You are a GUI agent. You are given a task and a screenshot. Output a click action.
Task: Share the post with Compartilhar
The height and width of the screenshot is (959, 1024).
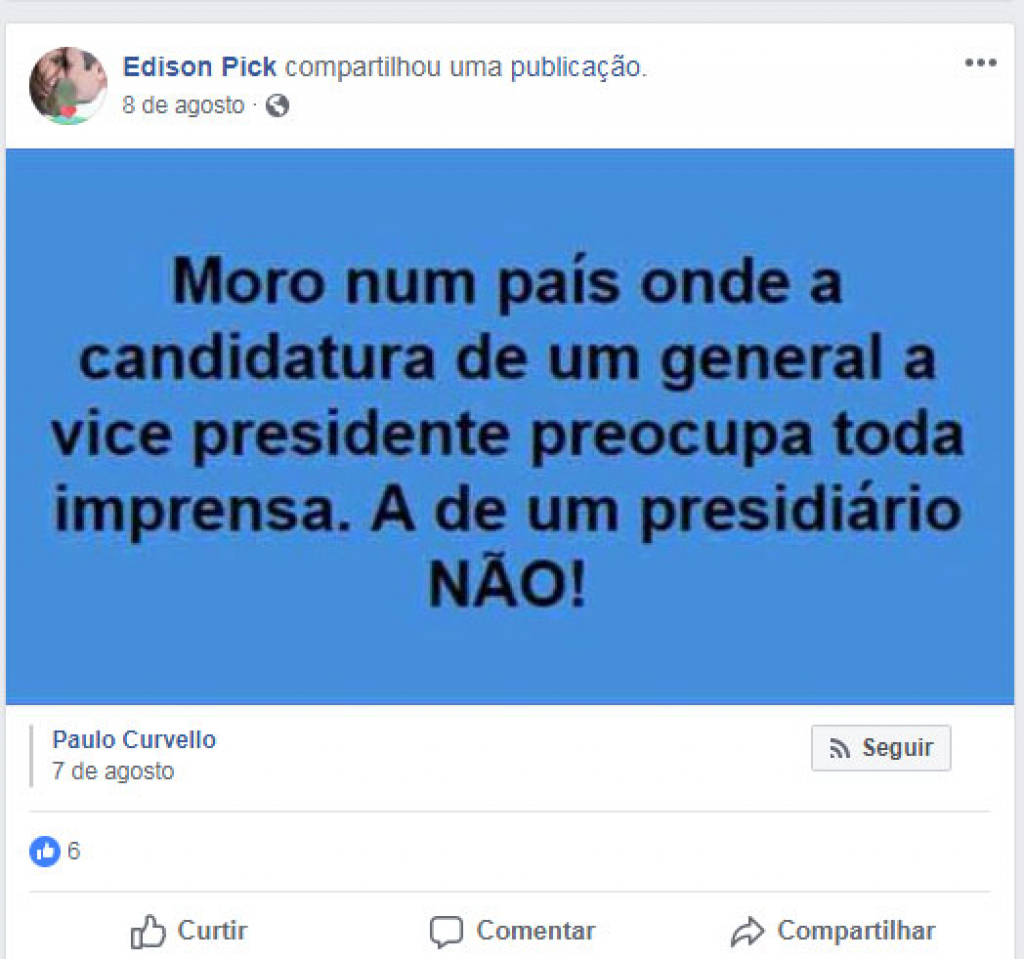point(833,932)
